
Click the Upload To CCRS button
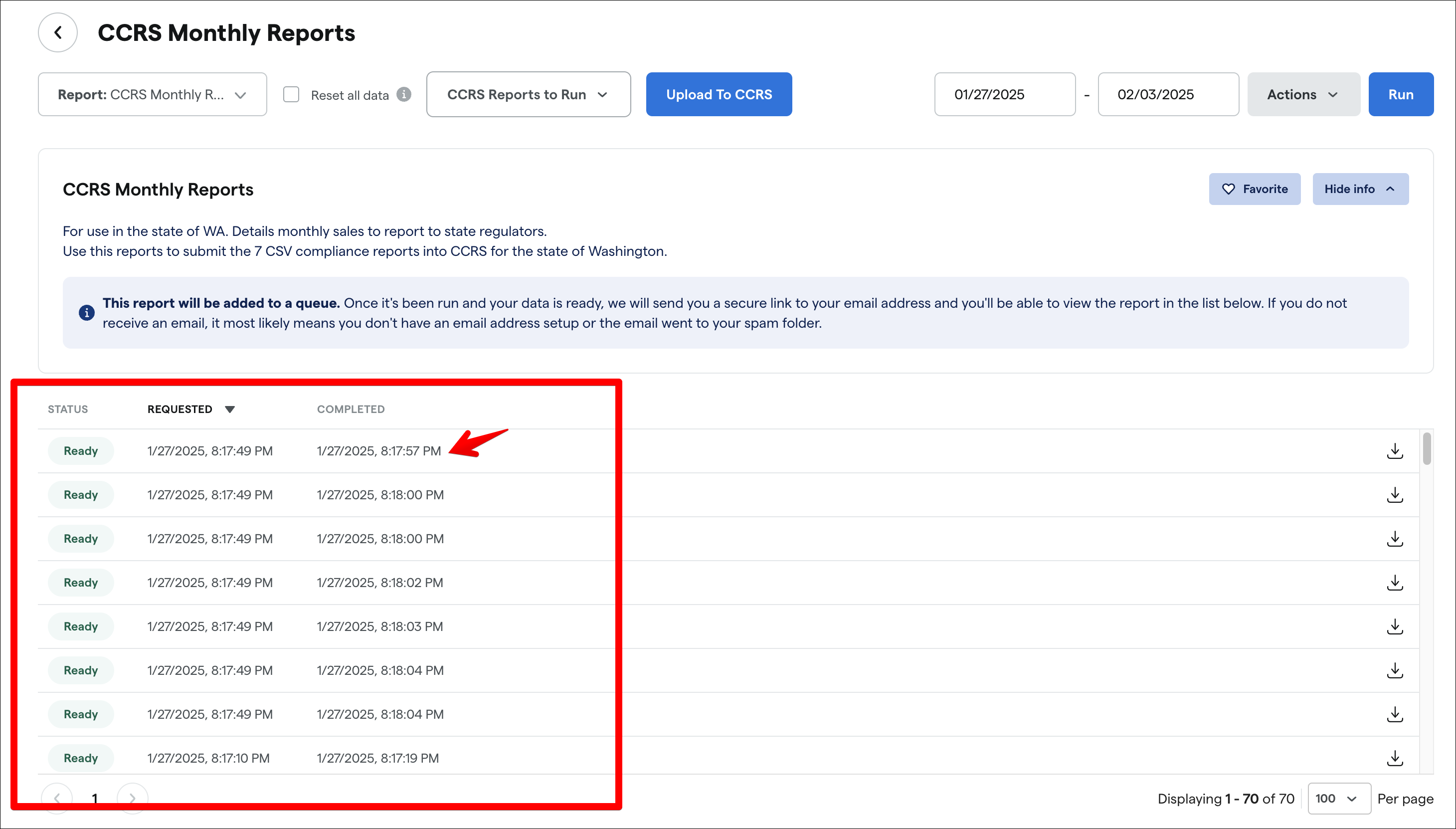(x=719, y=94)
